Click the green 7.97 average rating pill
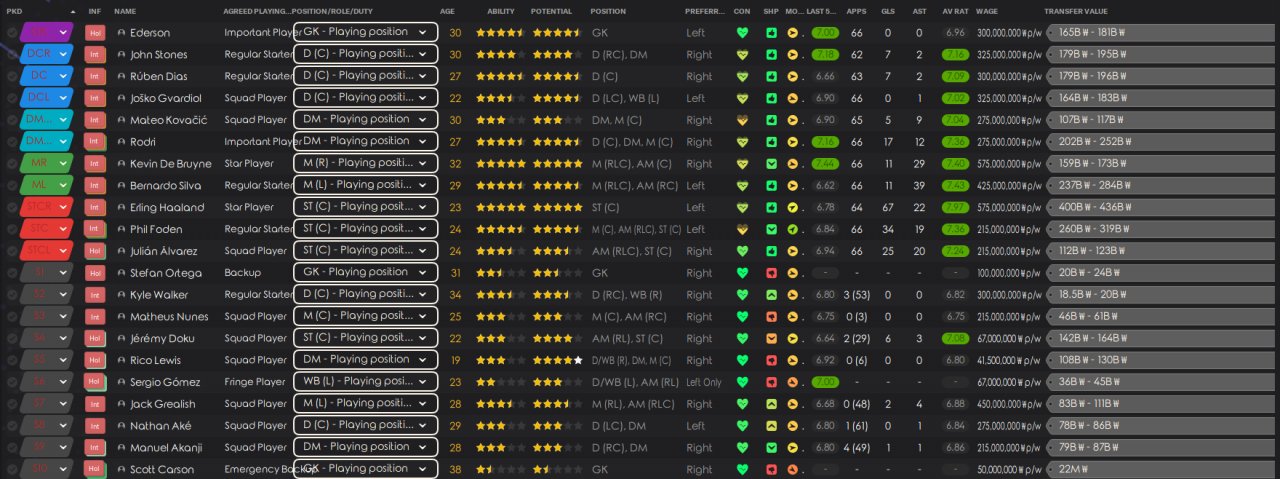The height and width of the screenshot is (479, 1280). (x=955, y=208)
